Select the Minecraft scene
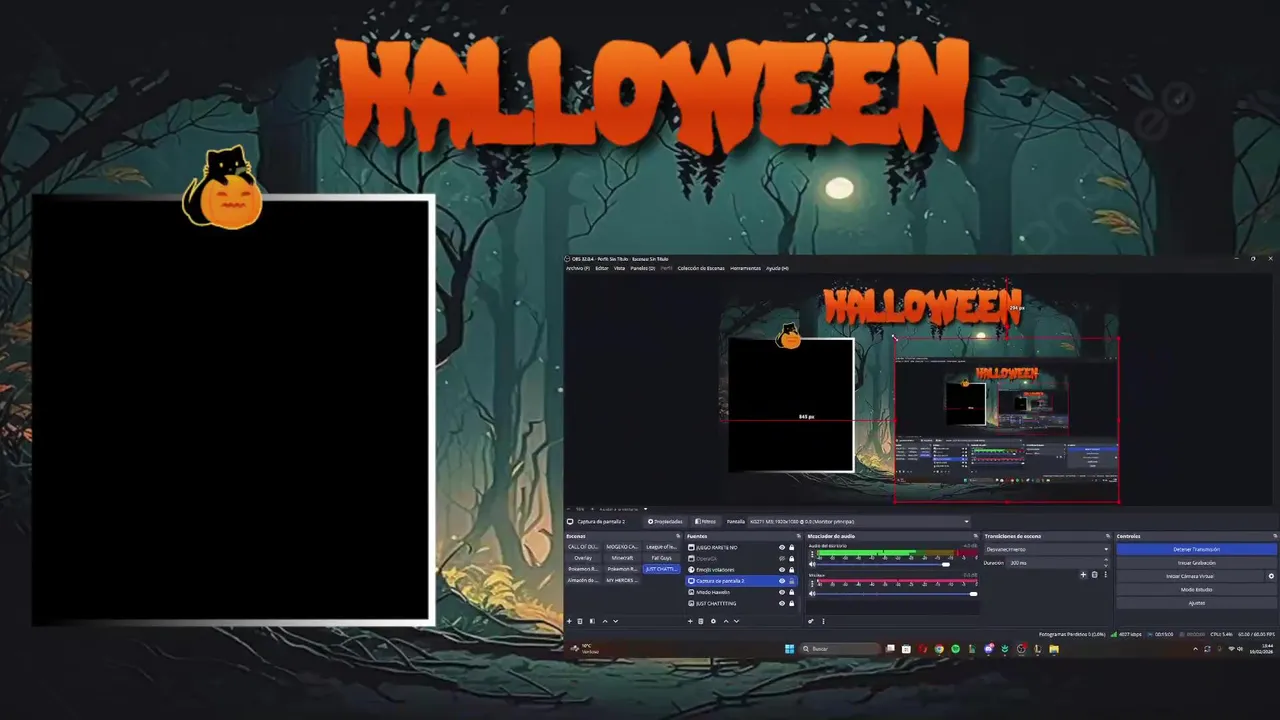 [x=622, y=558]
